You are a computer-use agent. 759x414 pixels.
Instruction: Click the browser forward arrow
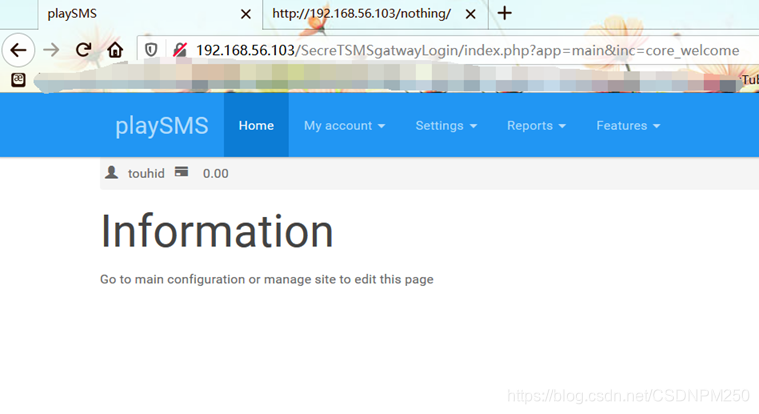[x=51, y=50]
